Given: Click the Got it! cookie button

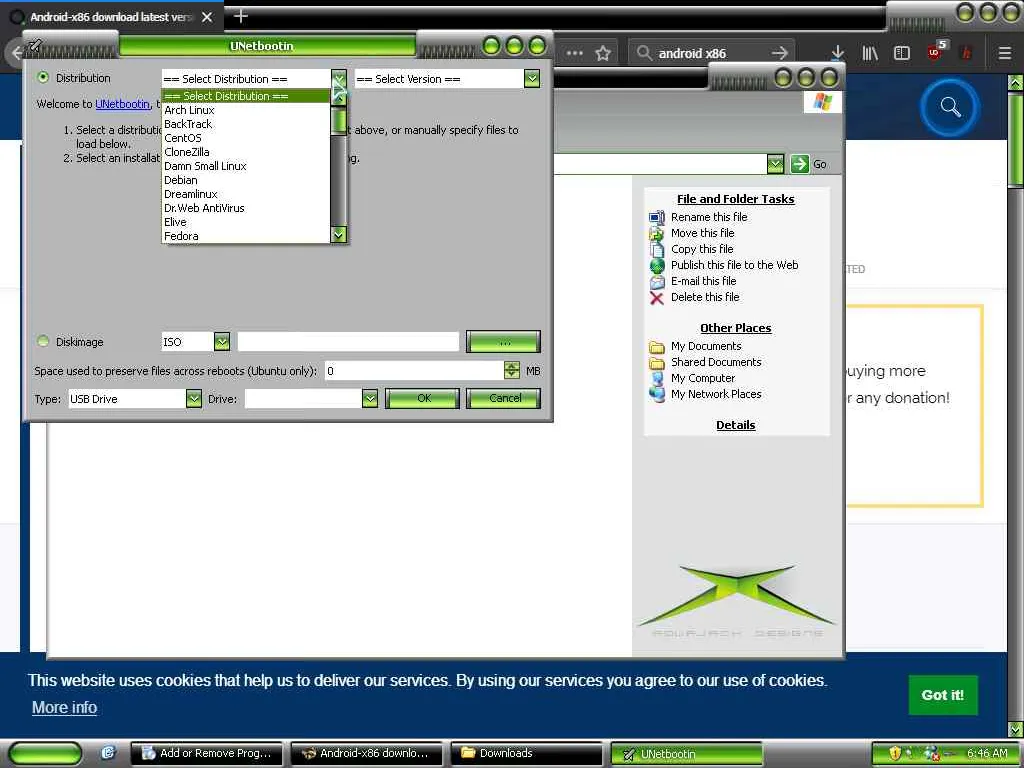Looking at the screenshot, I should pyautogui.click(x=942, y=694).
